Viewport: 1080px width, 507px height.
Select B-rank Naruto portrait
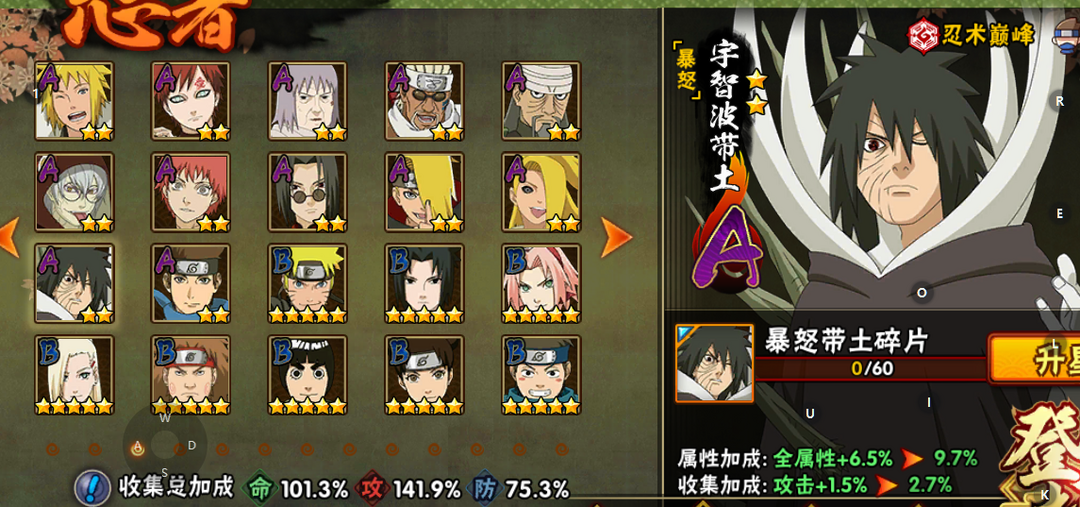point(308,283)
